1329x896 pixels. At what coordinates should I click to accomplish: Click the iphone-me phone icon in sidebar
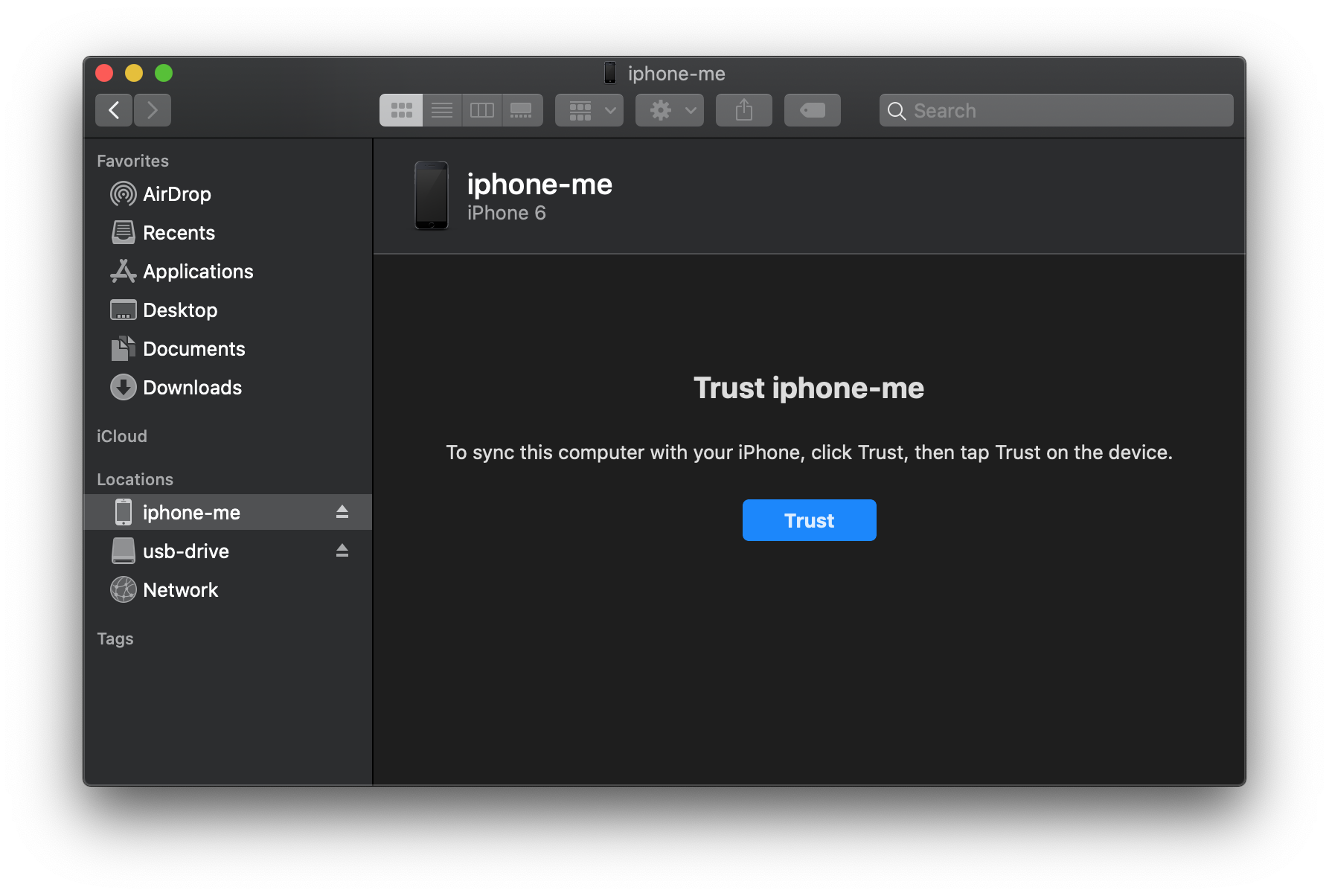[124, 512]
